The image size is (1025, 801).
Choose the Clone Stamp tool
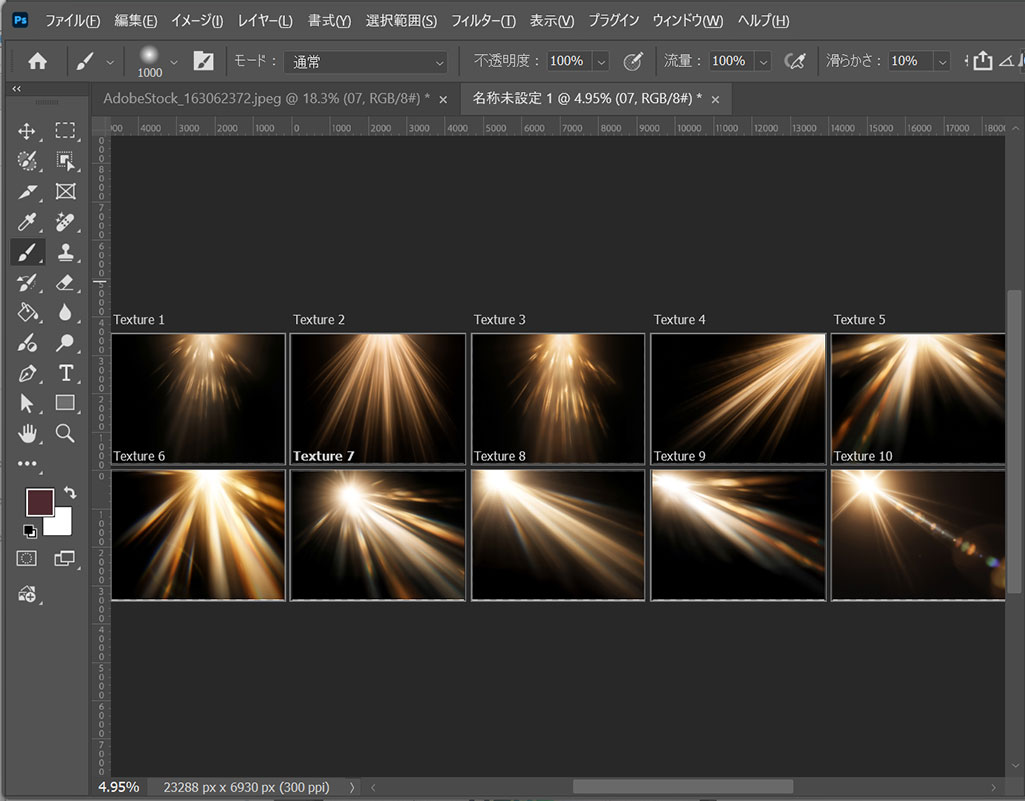(65, 252)
